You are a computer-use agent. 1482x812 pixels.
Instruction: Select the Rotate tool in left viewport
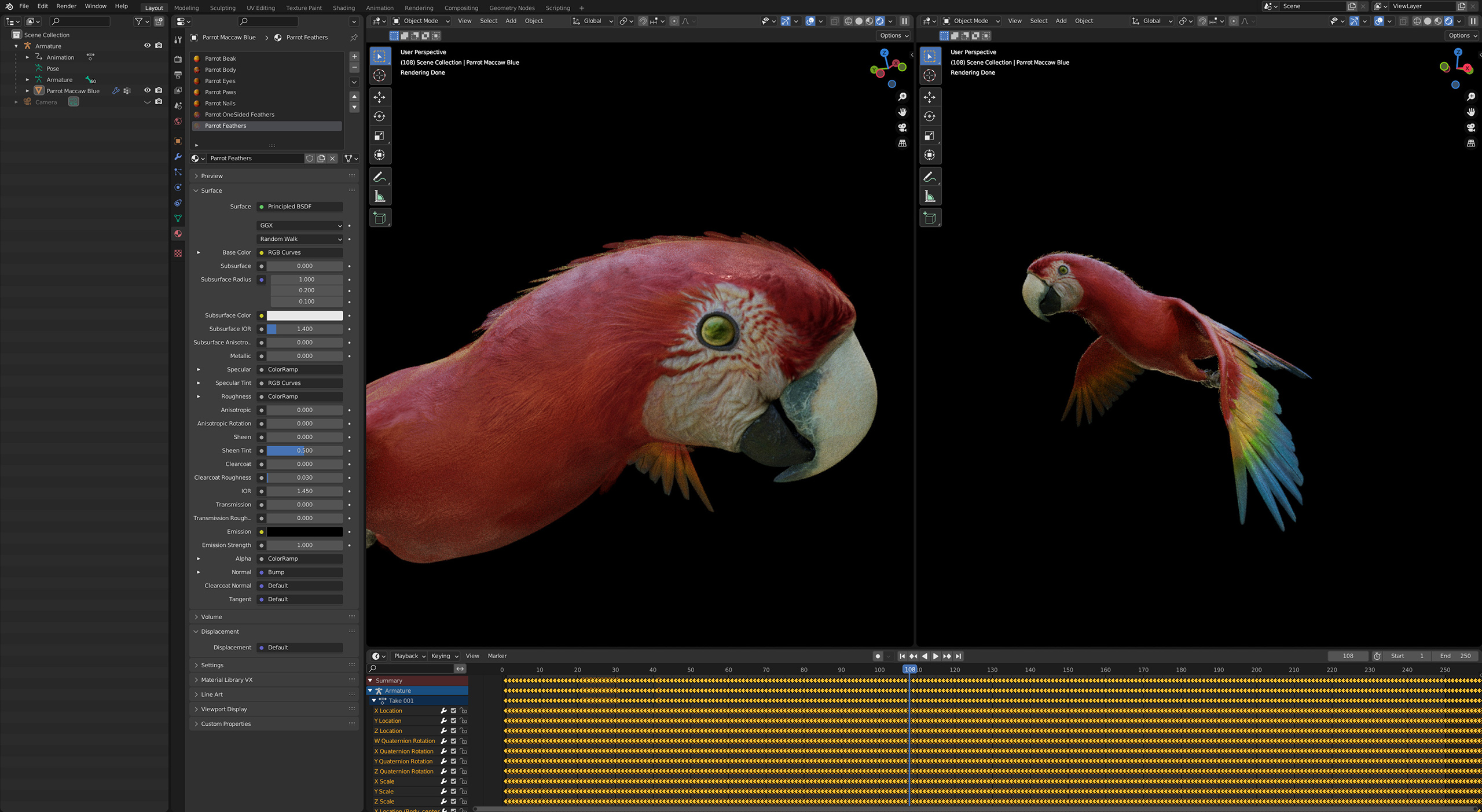(x=380, y=116)
